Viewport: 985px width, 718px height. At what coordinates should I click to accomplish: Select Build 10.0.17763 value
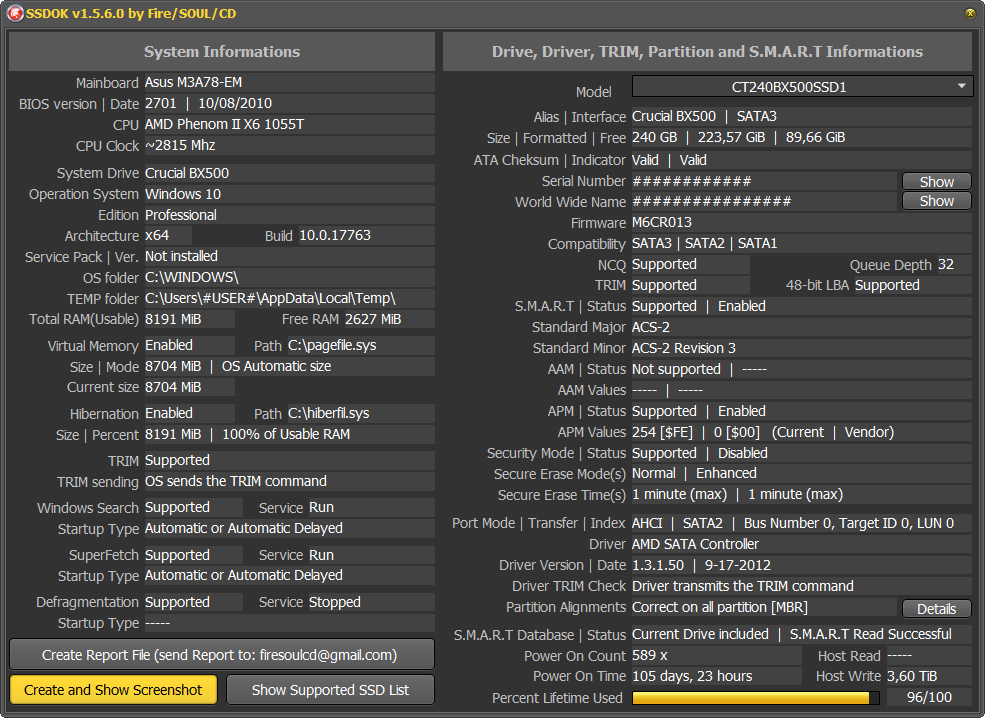point(366,236)
